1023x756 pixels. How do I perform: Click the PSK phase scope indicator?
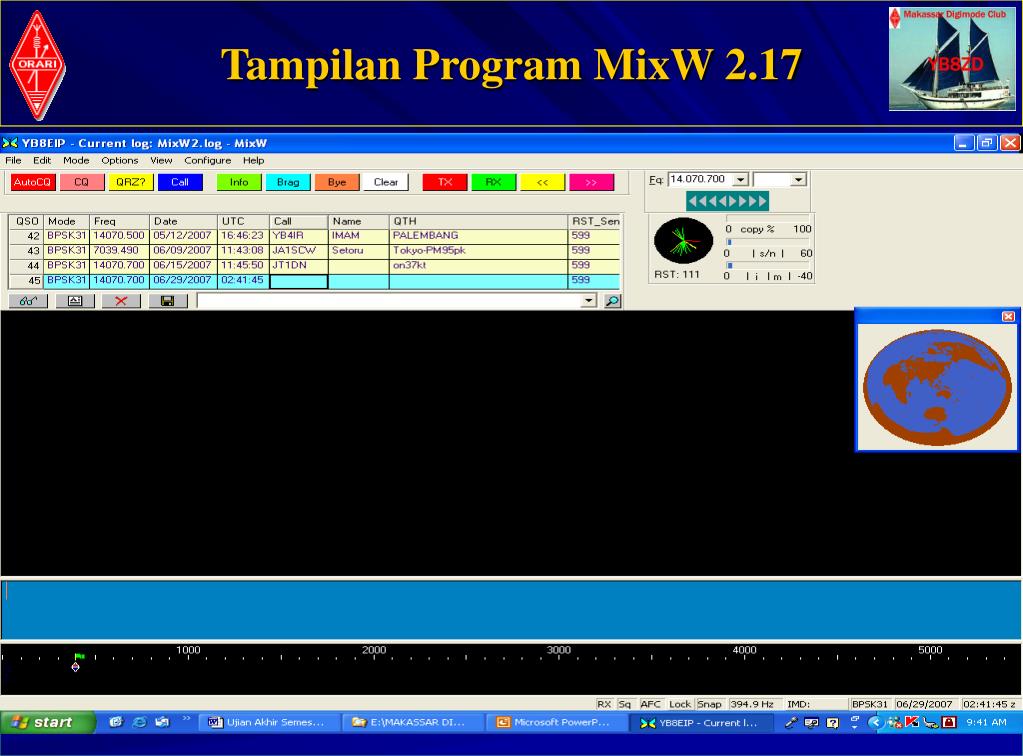(683, 241)
